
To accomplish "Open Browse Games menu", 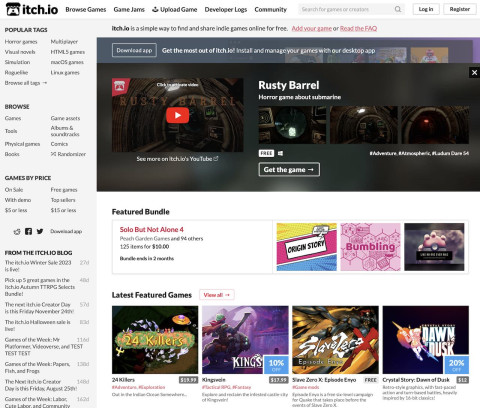I will pyautogui.click(x=86, y=9).
